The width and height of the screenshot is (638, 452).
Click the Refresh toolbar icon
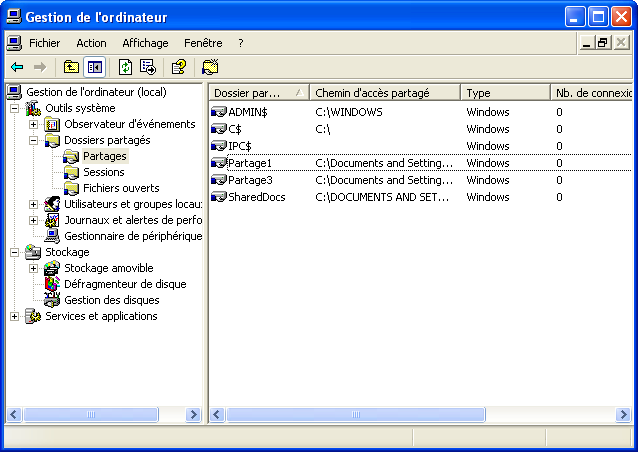point(125,67)
